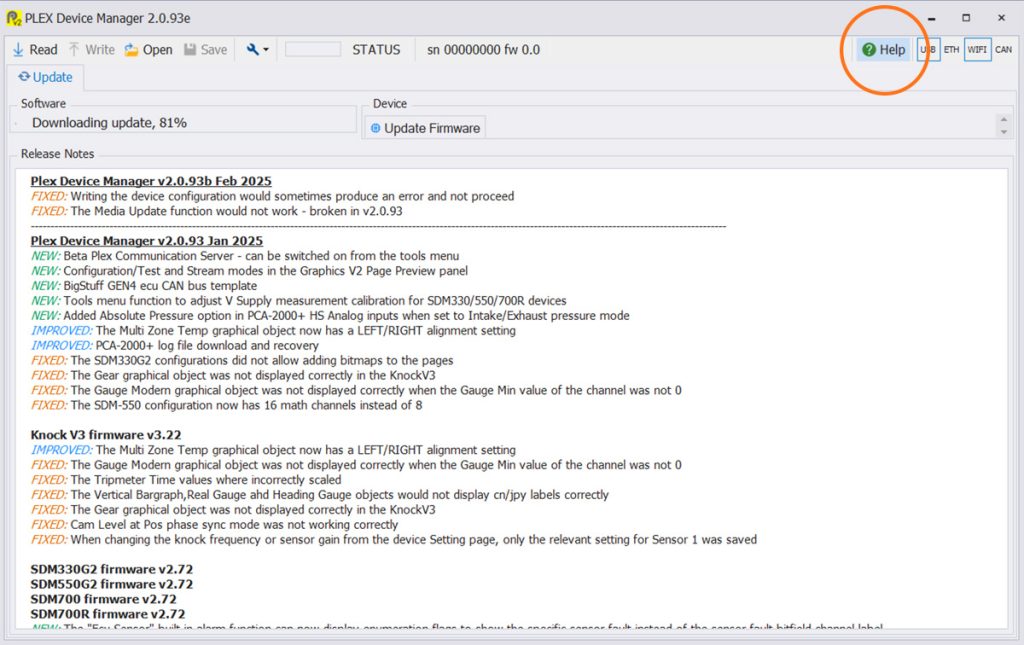
Task: Select the Update tab refresh icon
Action: 23,77
